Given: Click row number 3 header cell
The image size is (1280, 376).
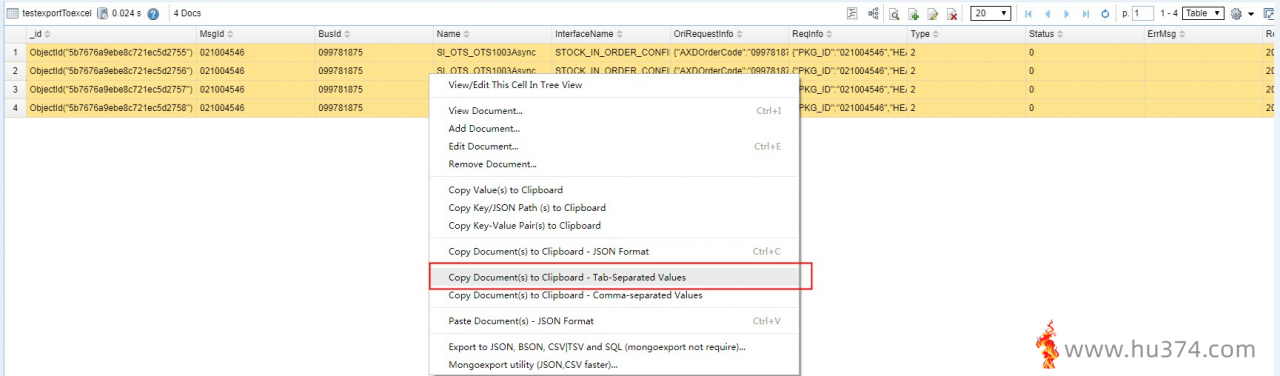Looking at the screenshot, I should (x=14, y=89).
